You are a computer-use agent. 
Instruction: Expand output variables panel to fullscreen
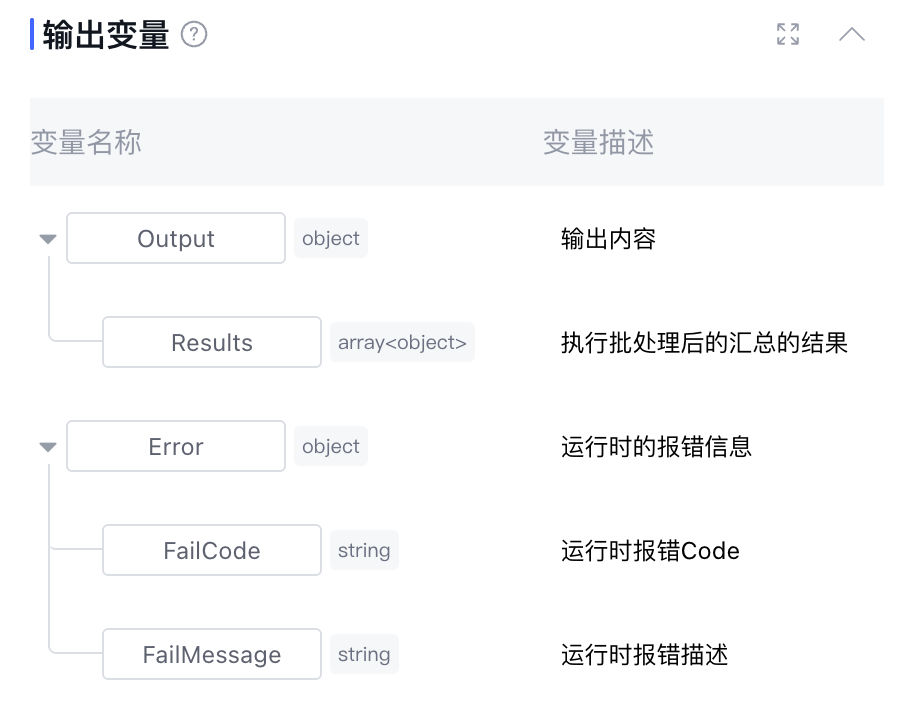point(788,35)
